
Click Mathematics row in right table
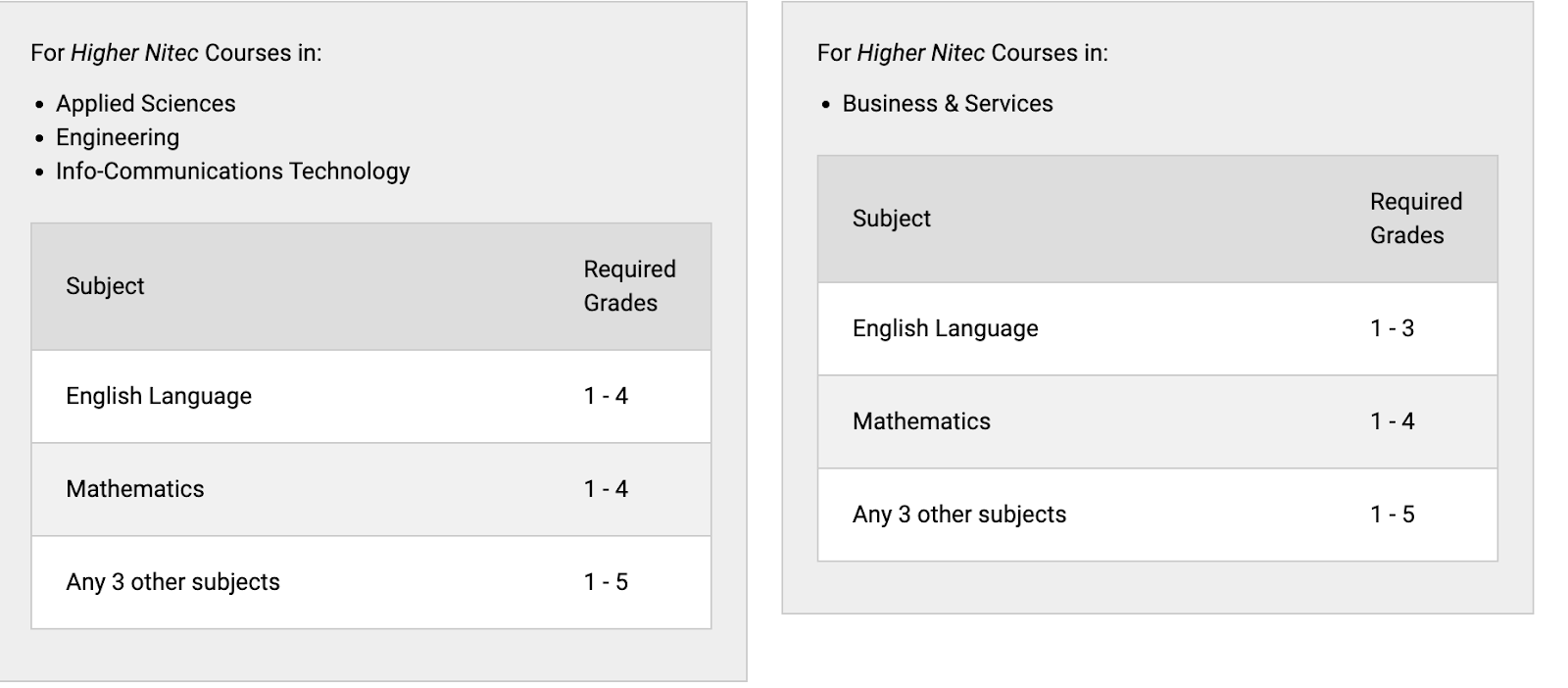tap(1157, 421)
